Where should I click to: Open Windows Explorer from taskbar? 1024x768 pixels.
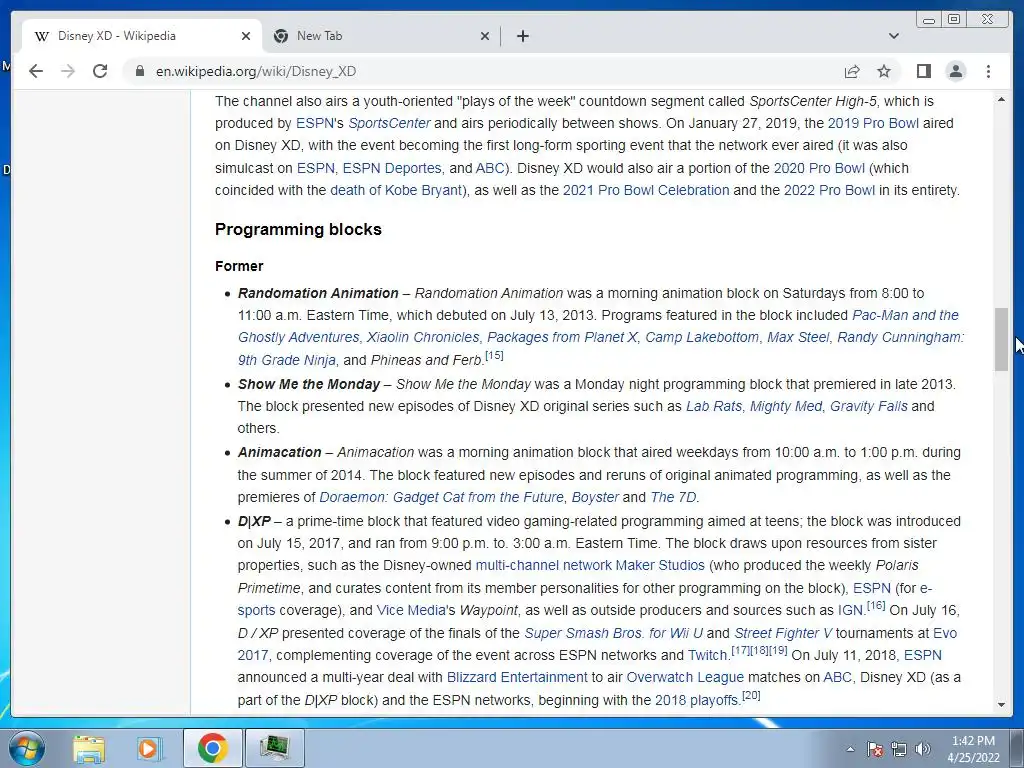89,748
